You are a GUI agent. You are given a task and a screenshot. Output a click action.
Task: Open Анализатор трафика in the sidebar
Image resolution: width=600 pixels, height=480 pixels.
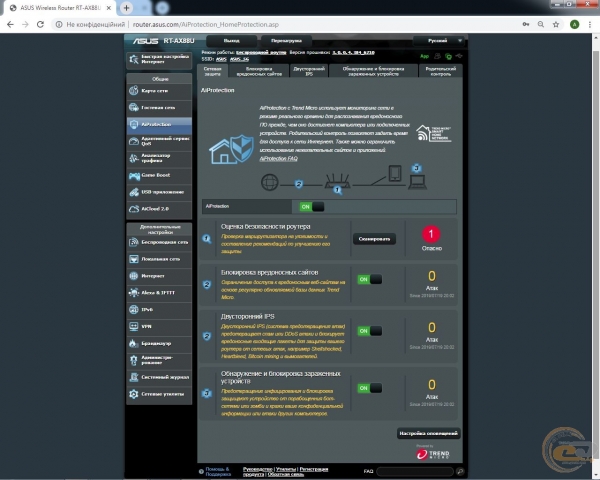[x=159, y=158]
